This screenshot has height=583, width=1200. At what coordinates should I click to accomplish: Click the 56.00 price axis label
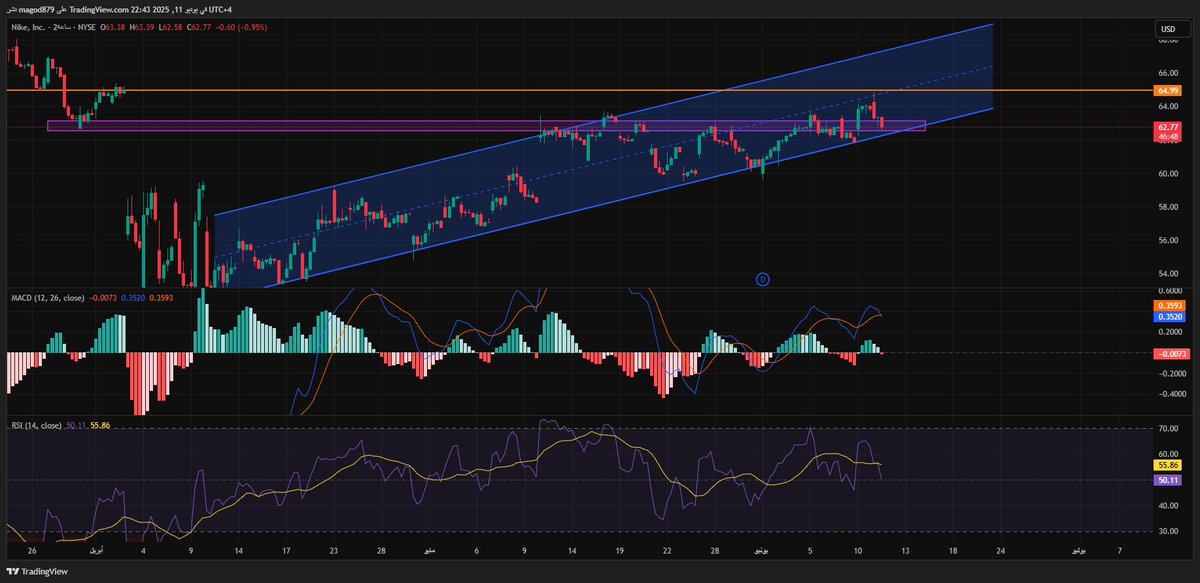click(1167, 240)
